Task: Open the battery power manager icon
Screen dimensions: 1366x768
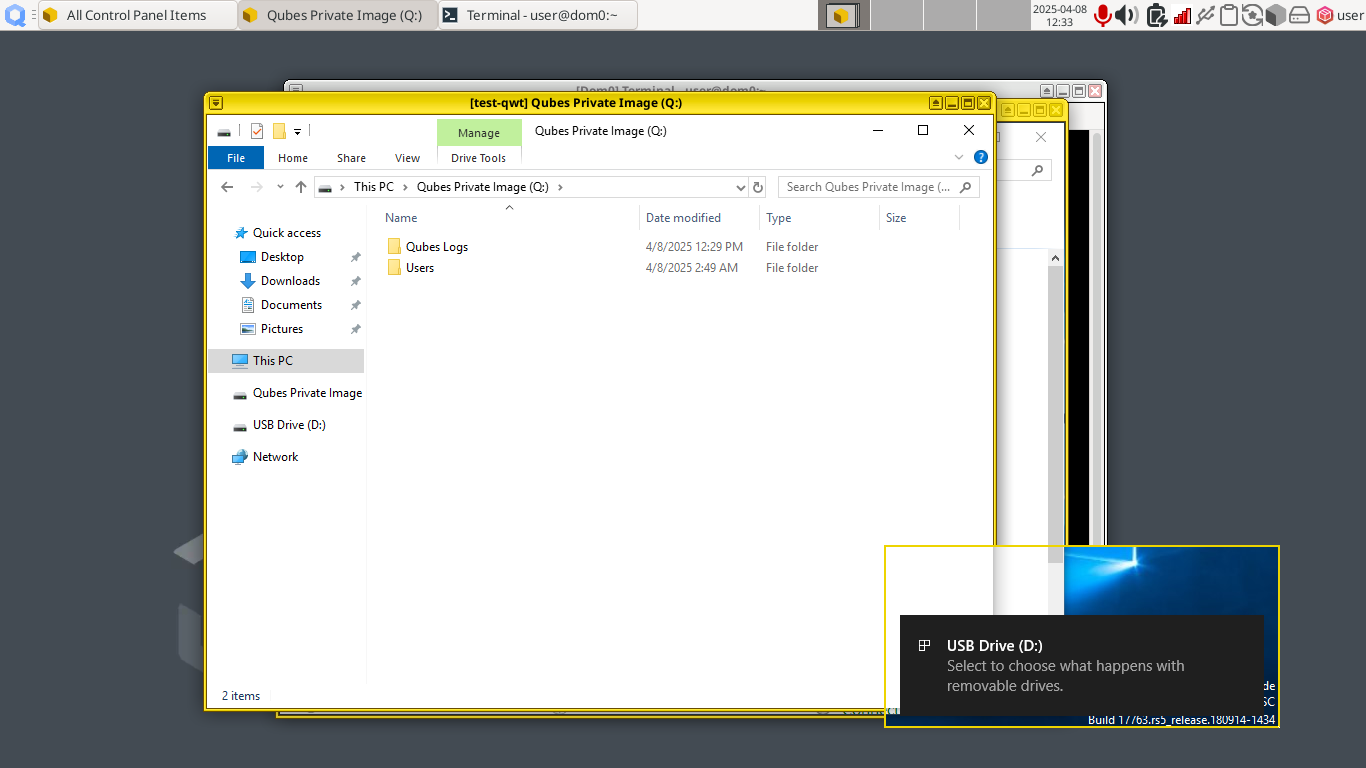Action: point(1157,15)
